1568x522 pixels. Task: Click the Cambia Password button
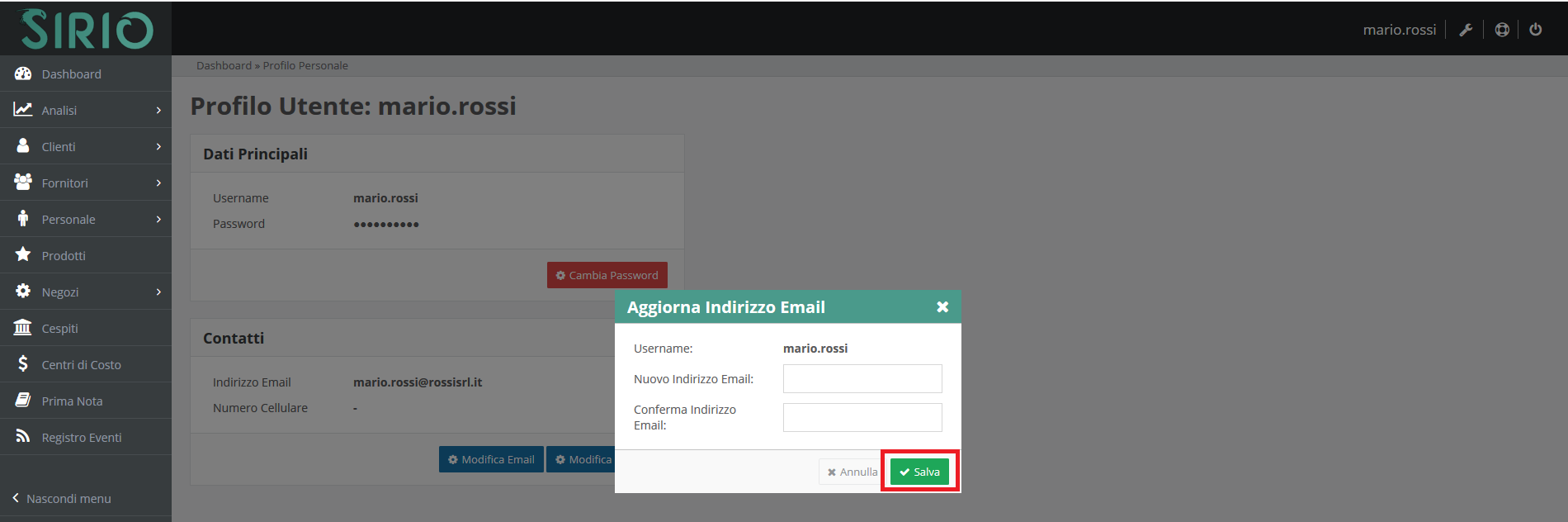[x=607, y=275]
